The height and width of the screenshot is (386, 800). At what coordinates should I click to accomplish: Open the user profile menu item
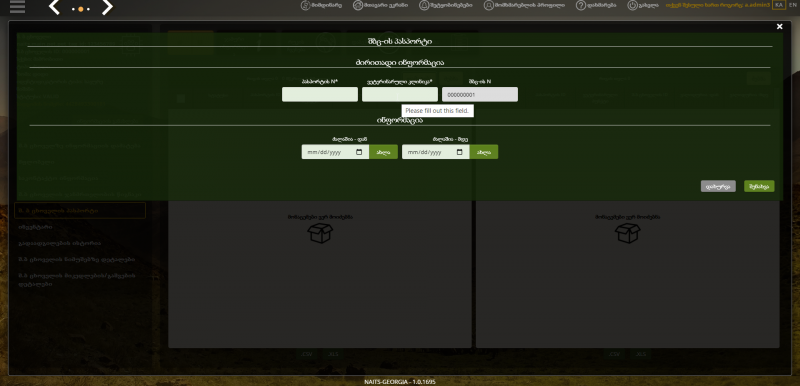tap(524, 6)
